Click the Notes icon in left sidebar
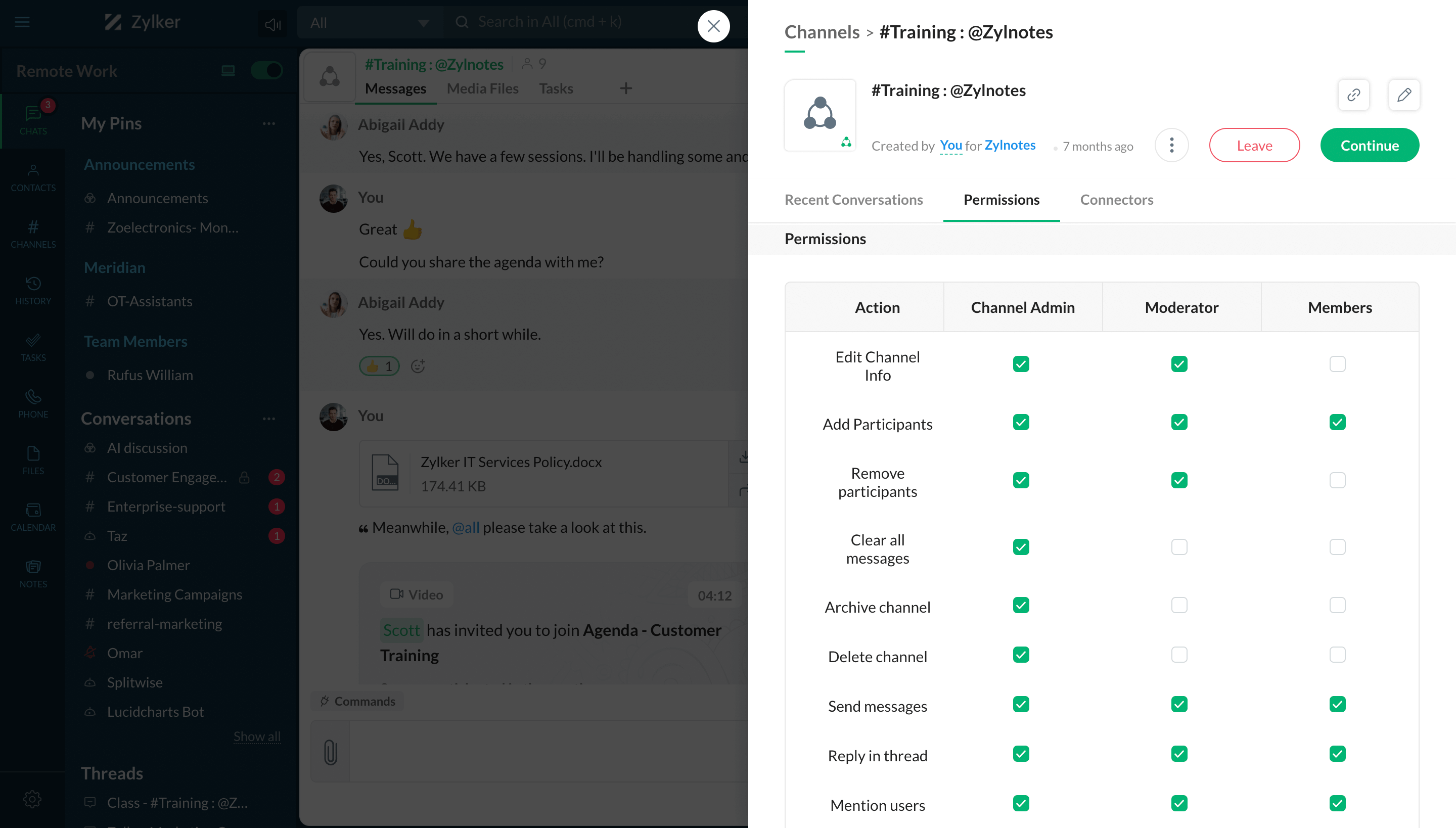 pos(33,567)
